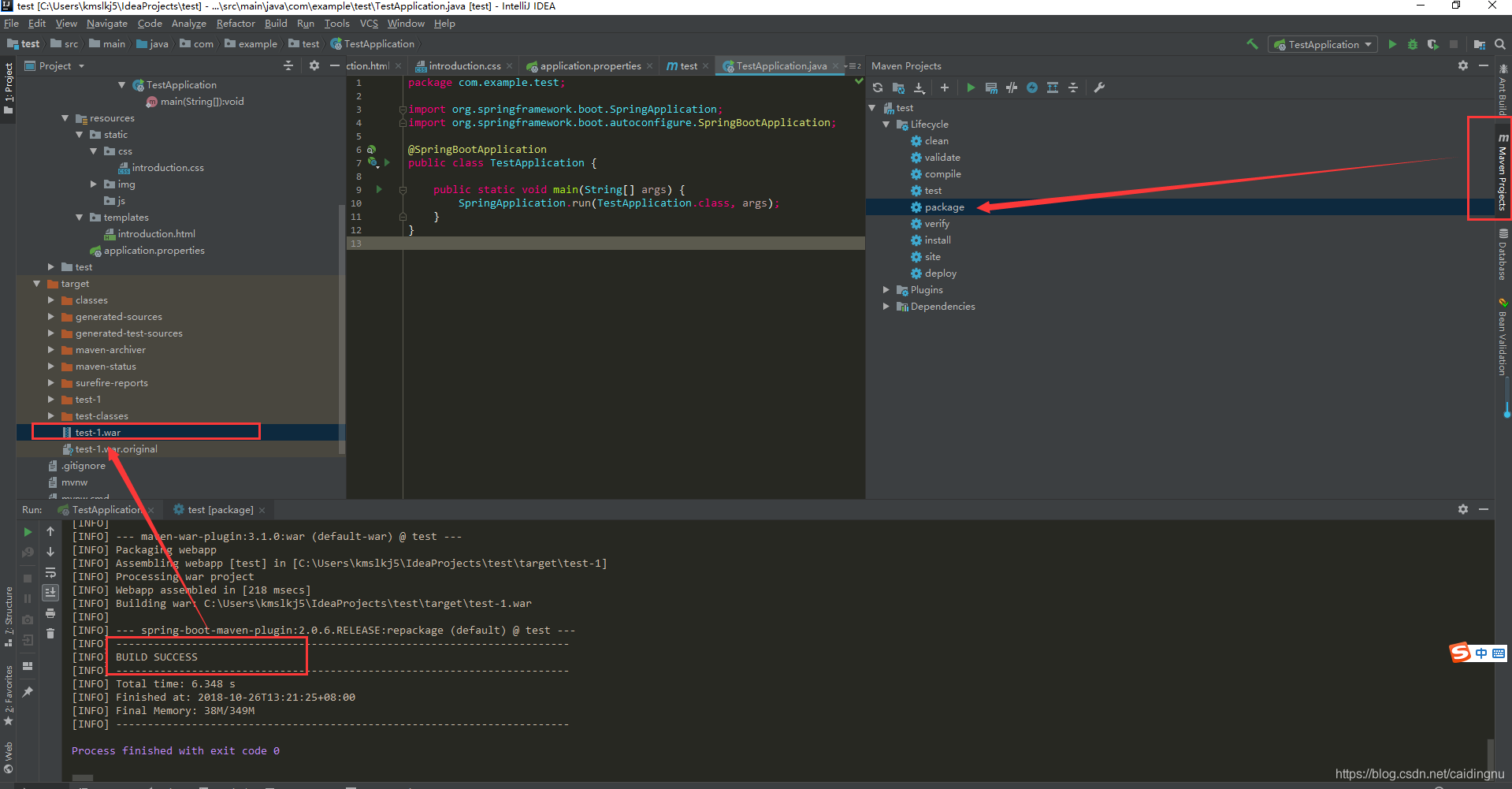Open the Bean Validation tool window
Image resolution: width=1512 pixels, height=789 pixels.
[x=1503, y=337]
